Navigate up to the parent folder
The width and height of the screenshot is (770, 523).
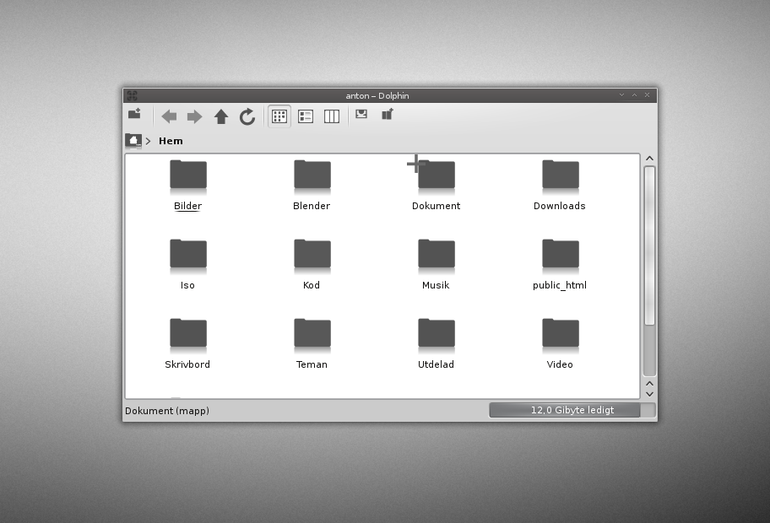pos(221,116)
